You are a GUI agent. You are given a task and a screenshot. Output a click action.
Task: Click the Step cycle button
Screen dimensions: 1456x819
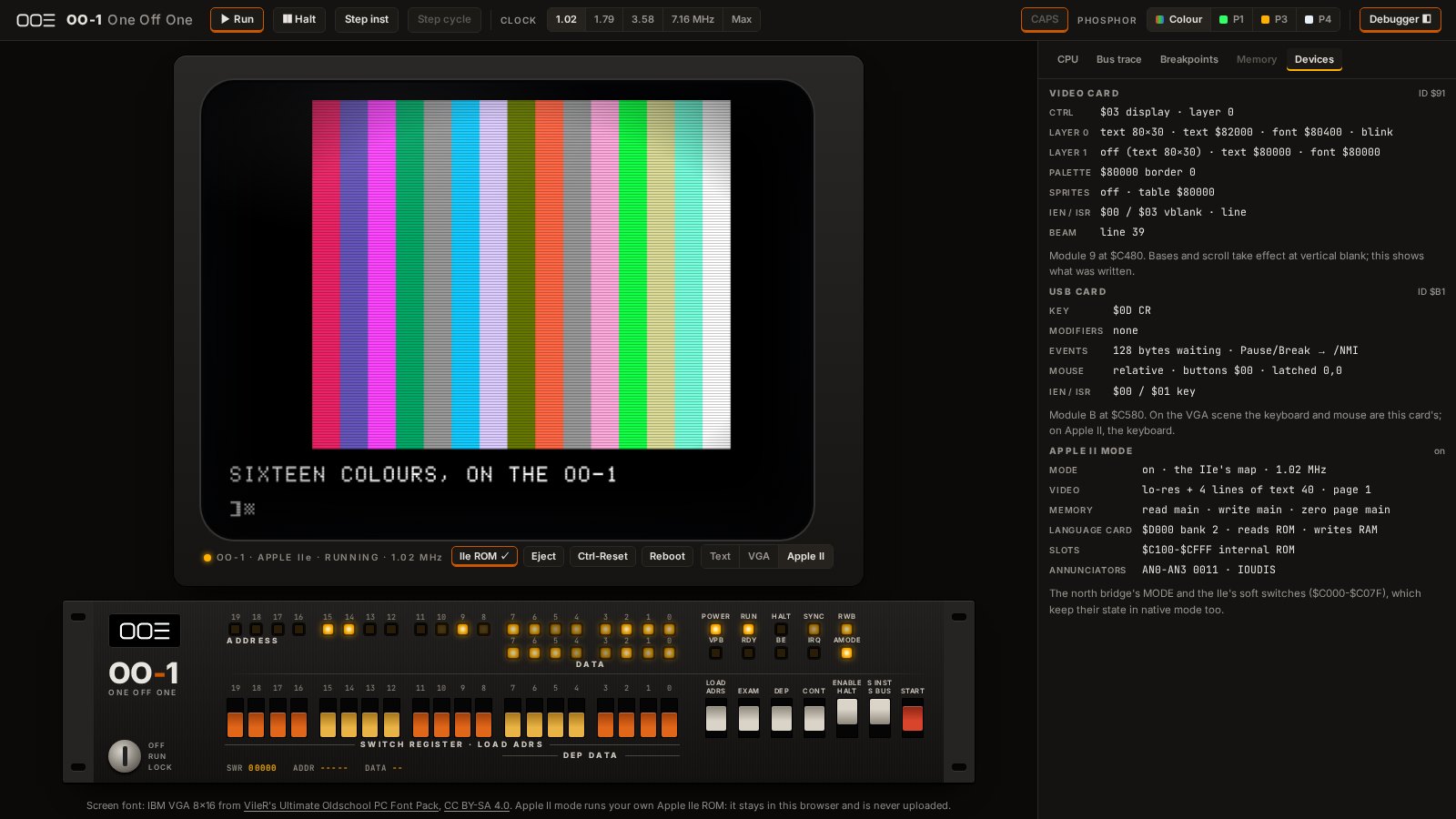(x=444, y=19)
